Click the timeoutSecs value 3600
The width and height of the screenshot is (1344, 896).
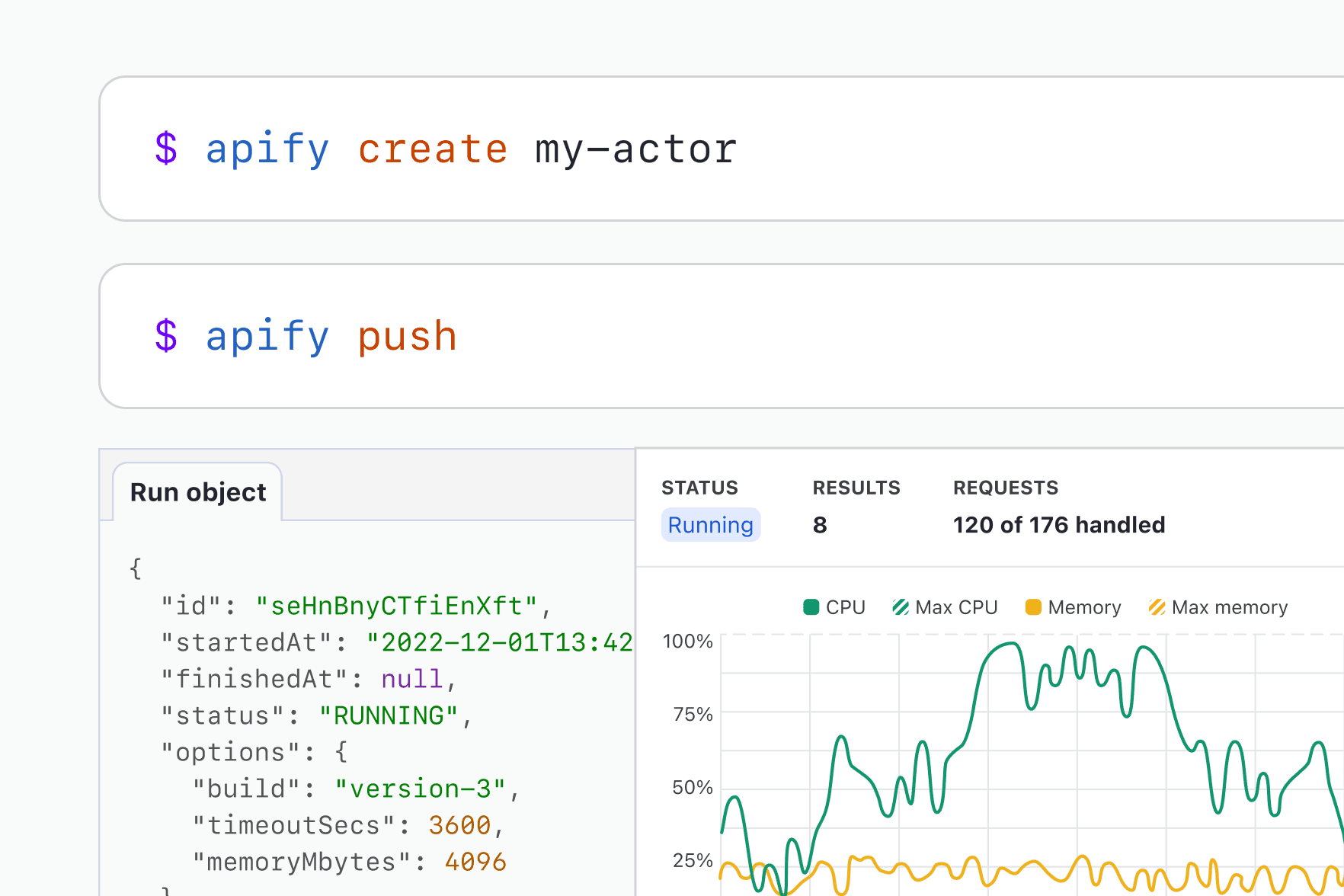tap(459, 825)
